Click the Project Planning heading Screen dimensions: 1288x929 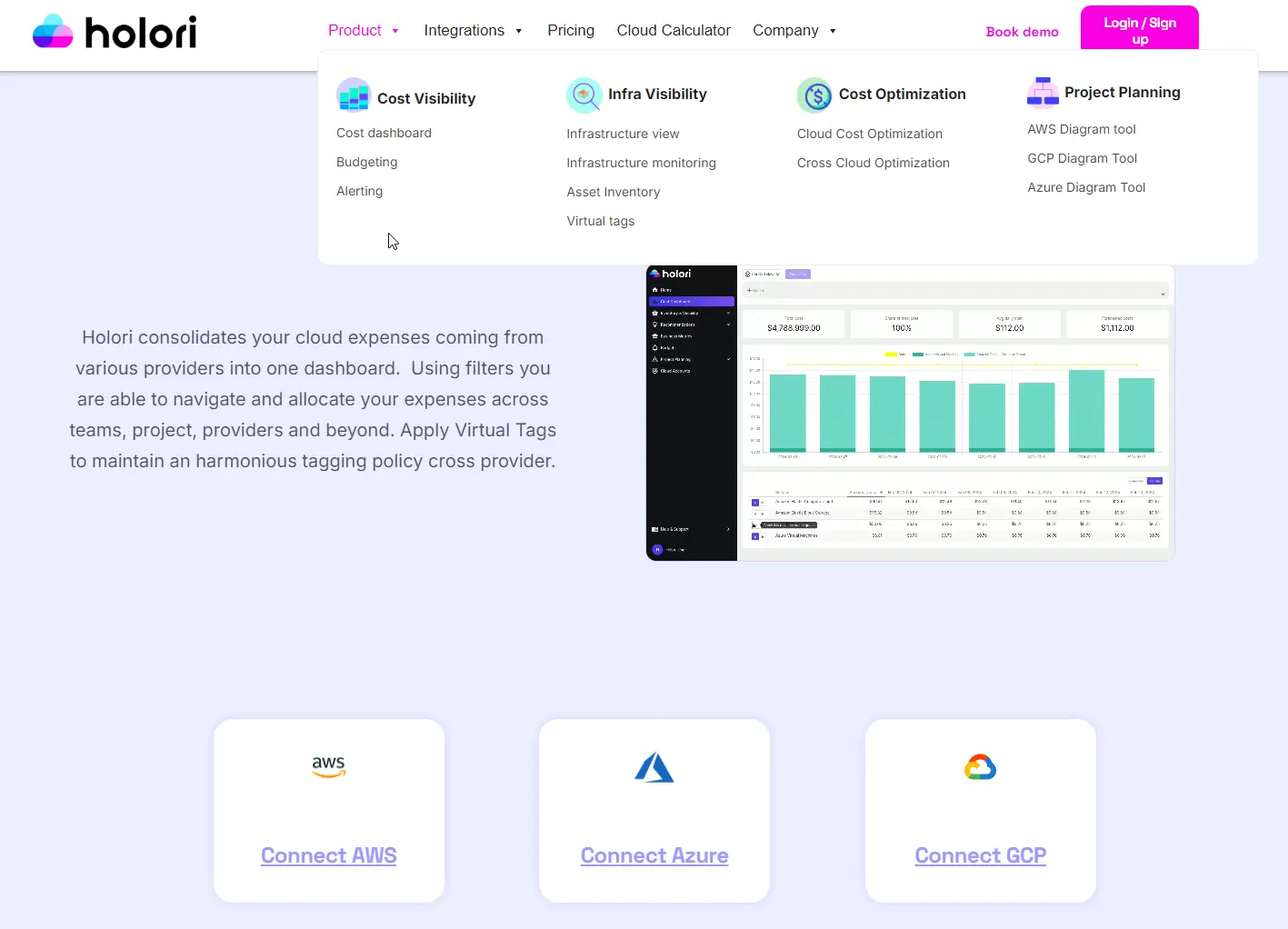click(1123, 92)
